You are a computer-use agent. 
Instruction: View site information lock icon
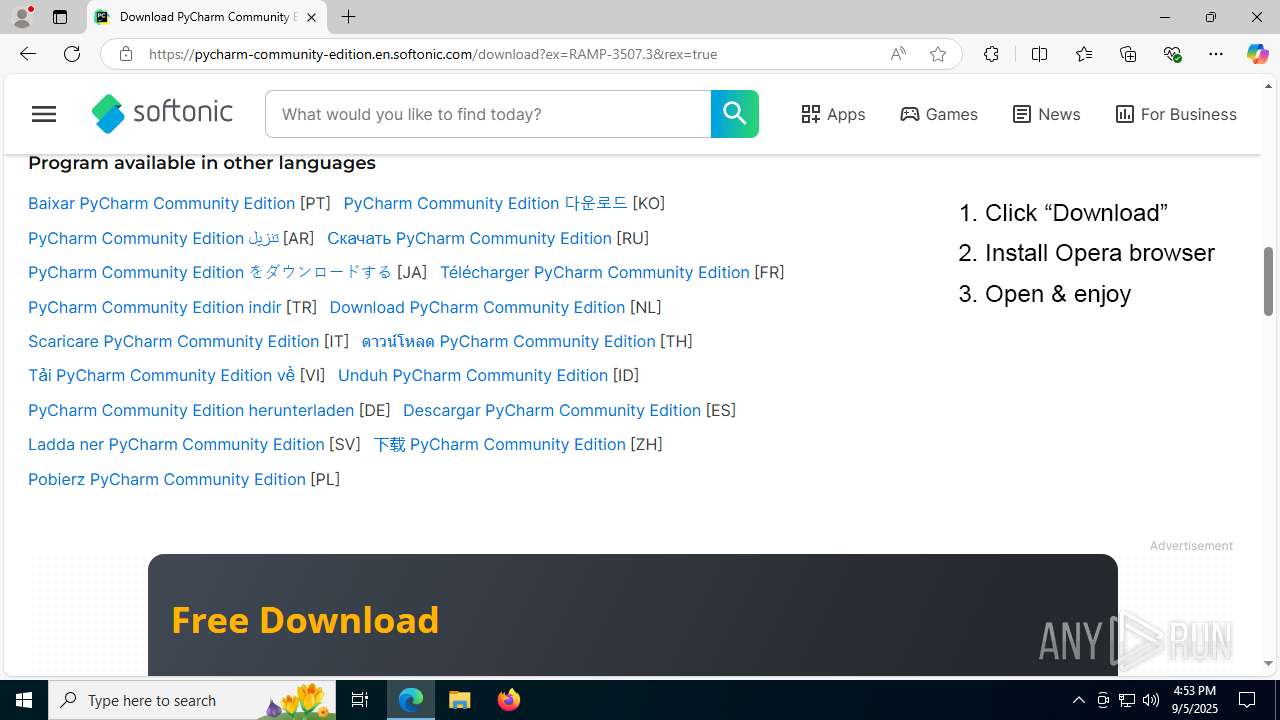point(125,54)
